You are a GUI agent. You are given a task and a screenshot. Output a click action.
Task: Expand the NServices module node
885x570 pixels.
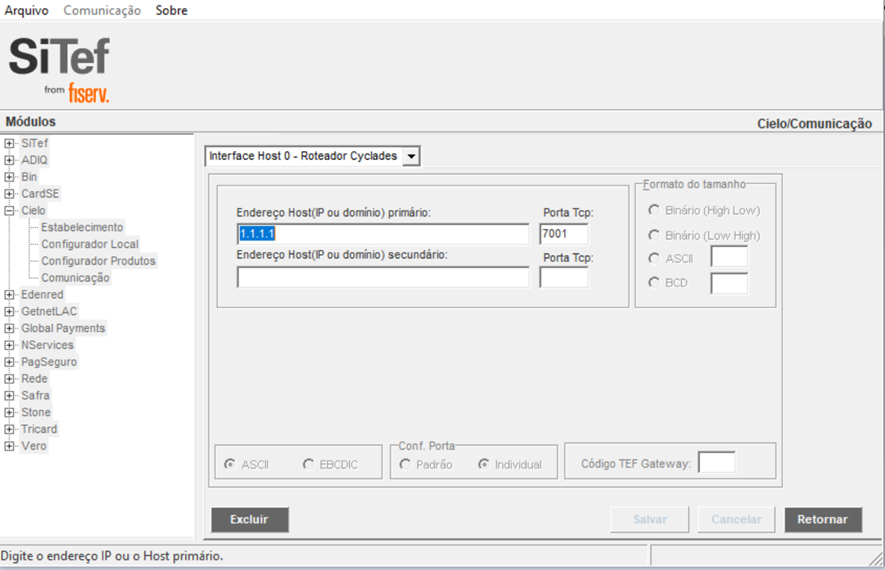[x=9, y=345]
